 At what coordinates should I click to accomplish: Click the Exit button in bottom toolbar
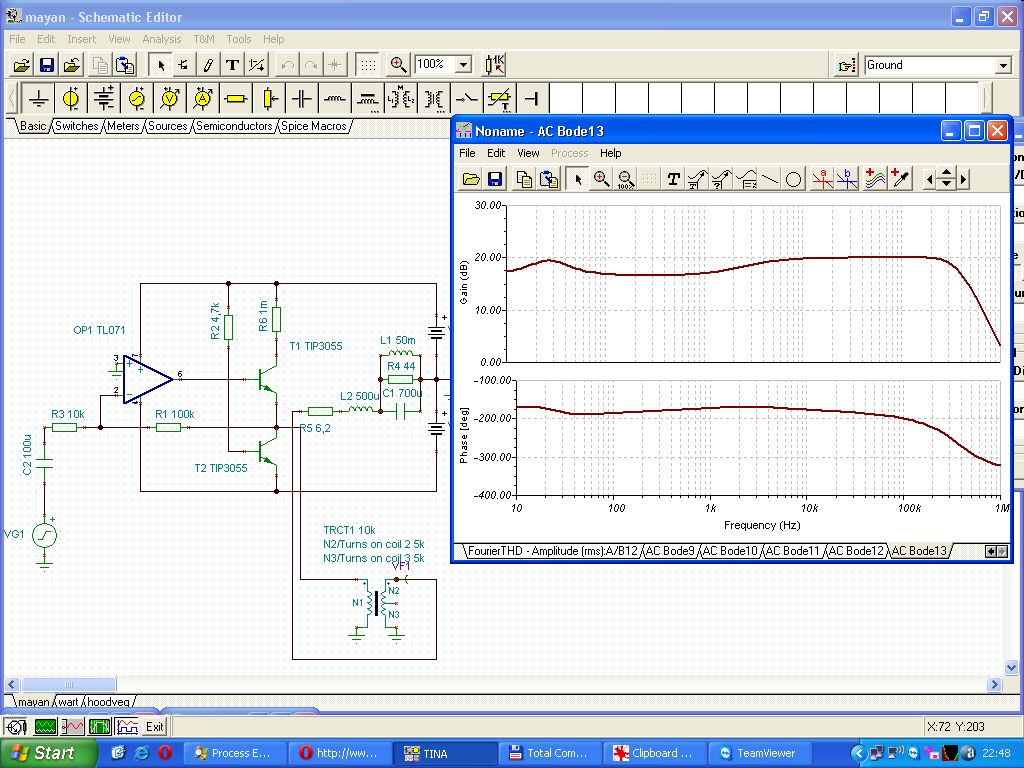pos(155,727)
